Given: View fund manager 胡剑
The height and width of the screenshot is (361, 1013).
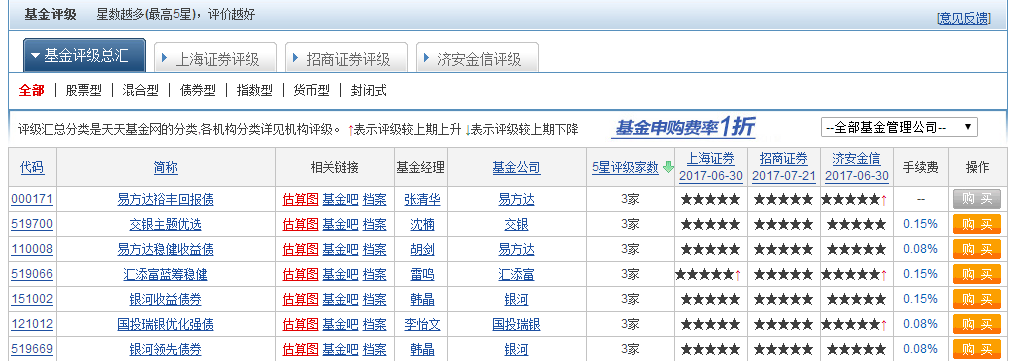Looking at the screenshot, I should pos(422,249).
